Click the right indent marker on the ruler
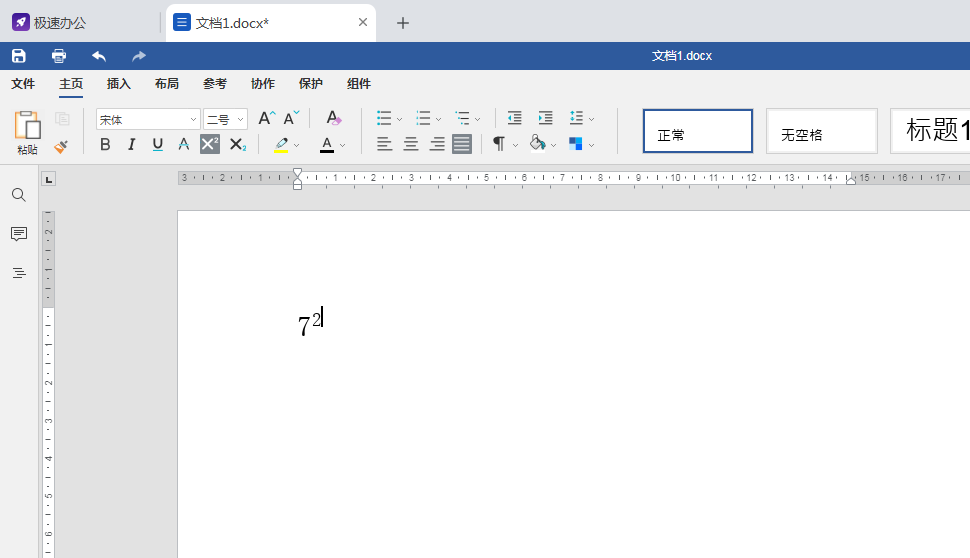Screen dimensions: 970x558 (851, 180)
